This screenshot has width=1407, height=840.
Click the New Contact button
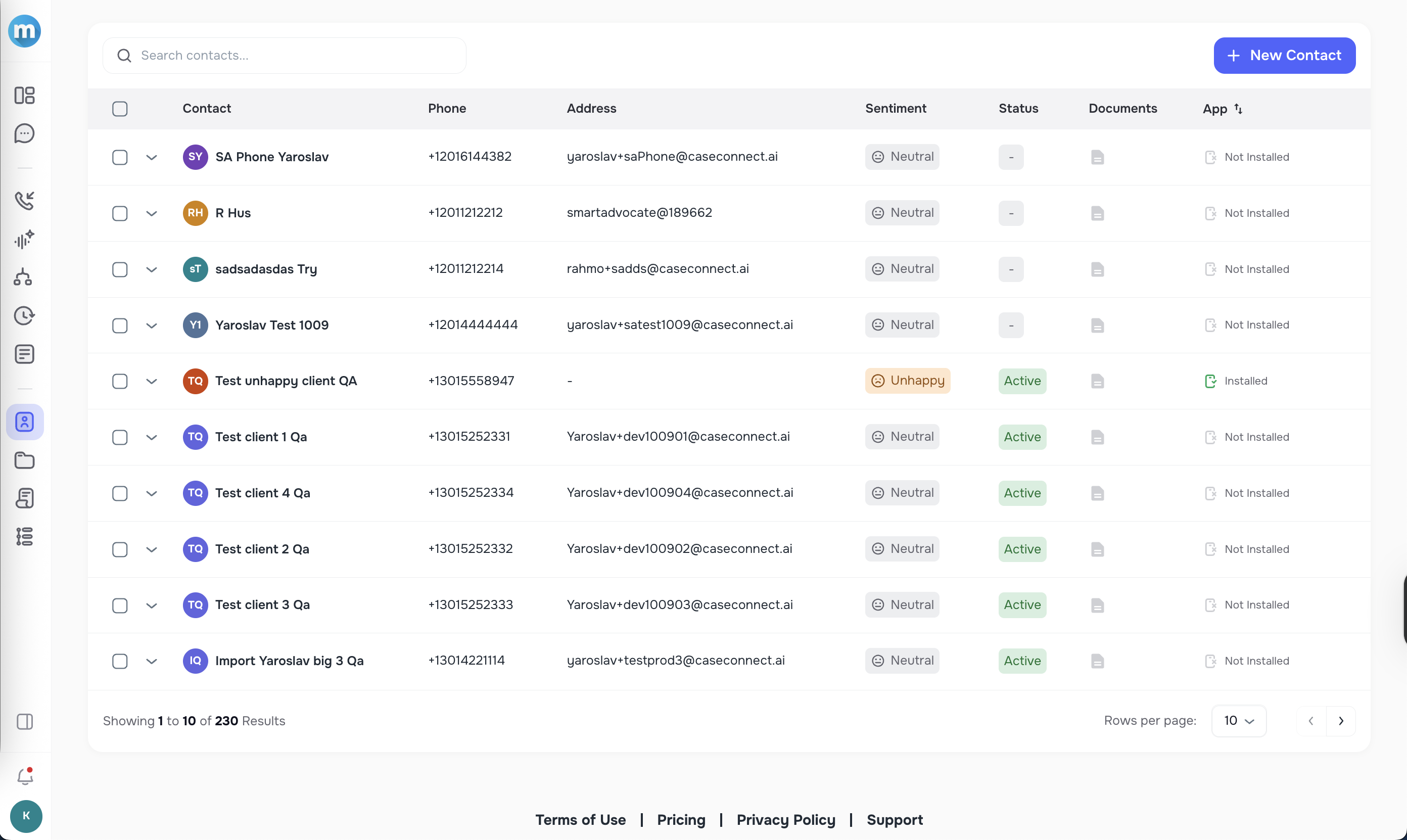click(x=1284, y=55)
